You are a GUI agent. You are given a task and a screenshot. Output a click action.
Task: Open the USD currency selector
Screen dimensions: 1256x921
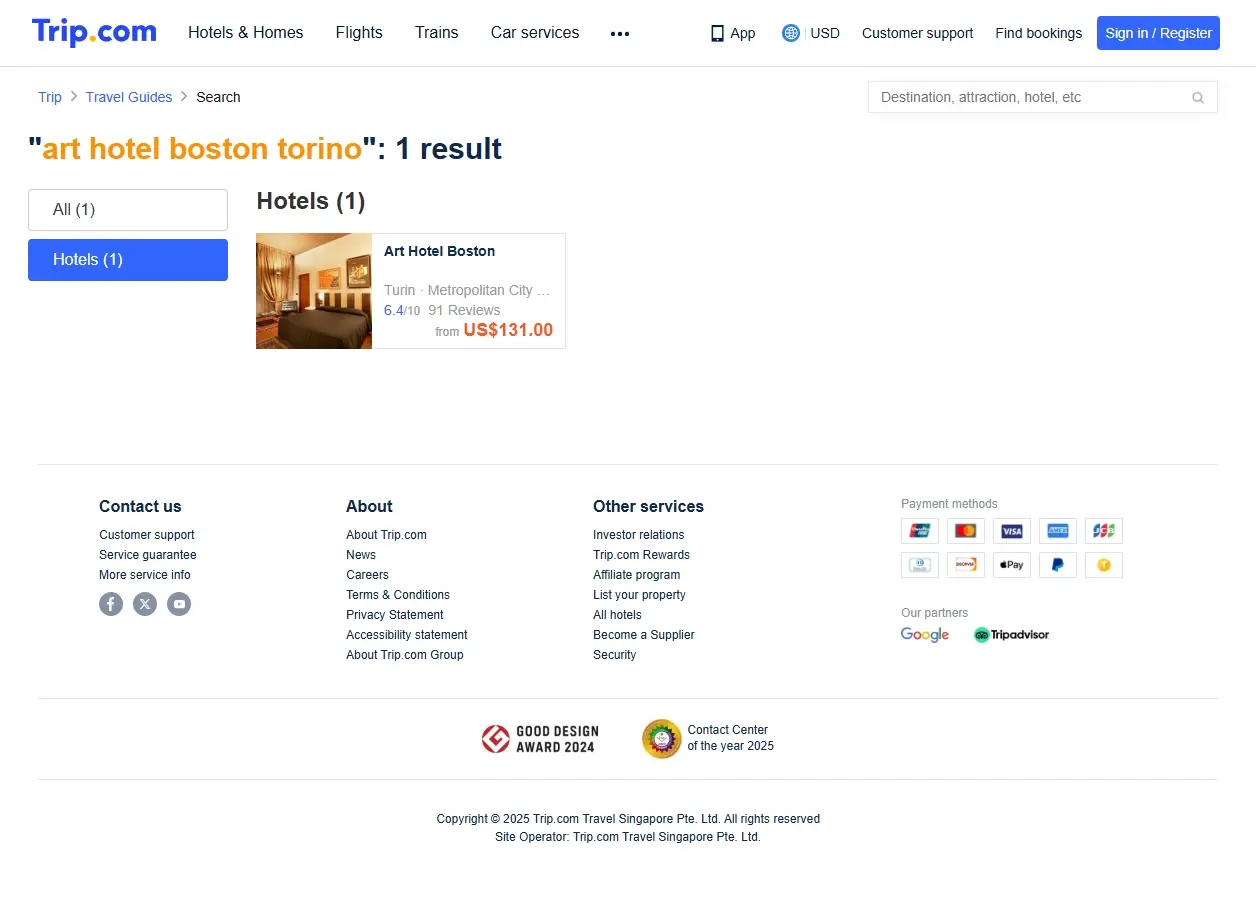pos(825,33)
